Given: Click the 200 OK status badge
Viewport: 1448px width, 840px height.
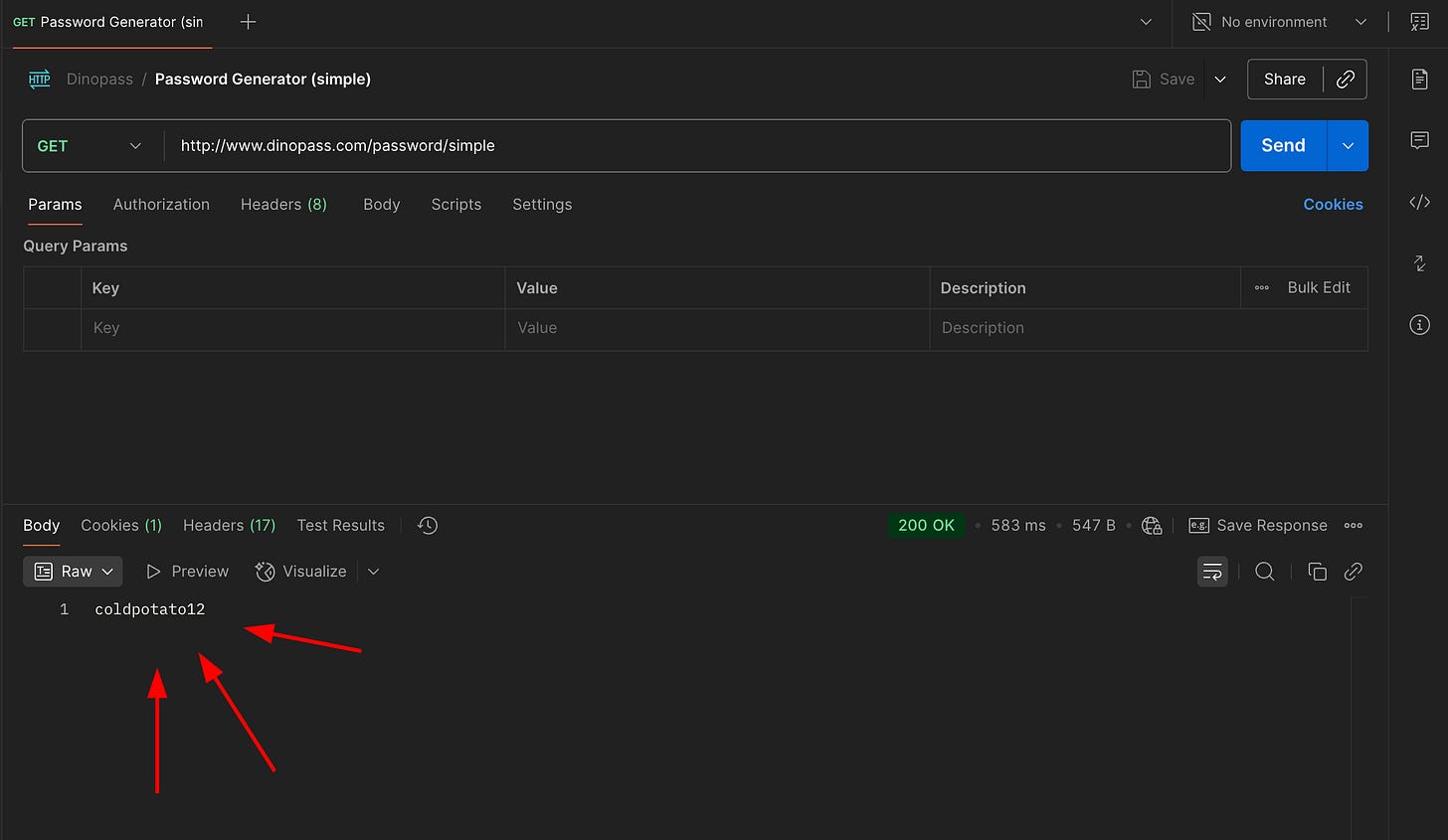Looking at the screenshot, I should (926, 526).
